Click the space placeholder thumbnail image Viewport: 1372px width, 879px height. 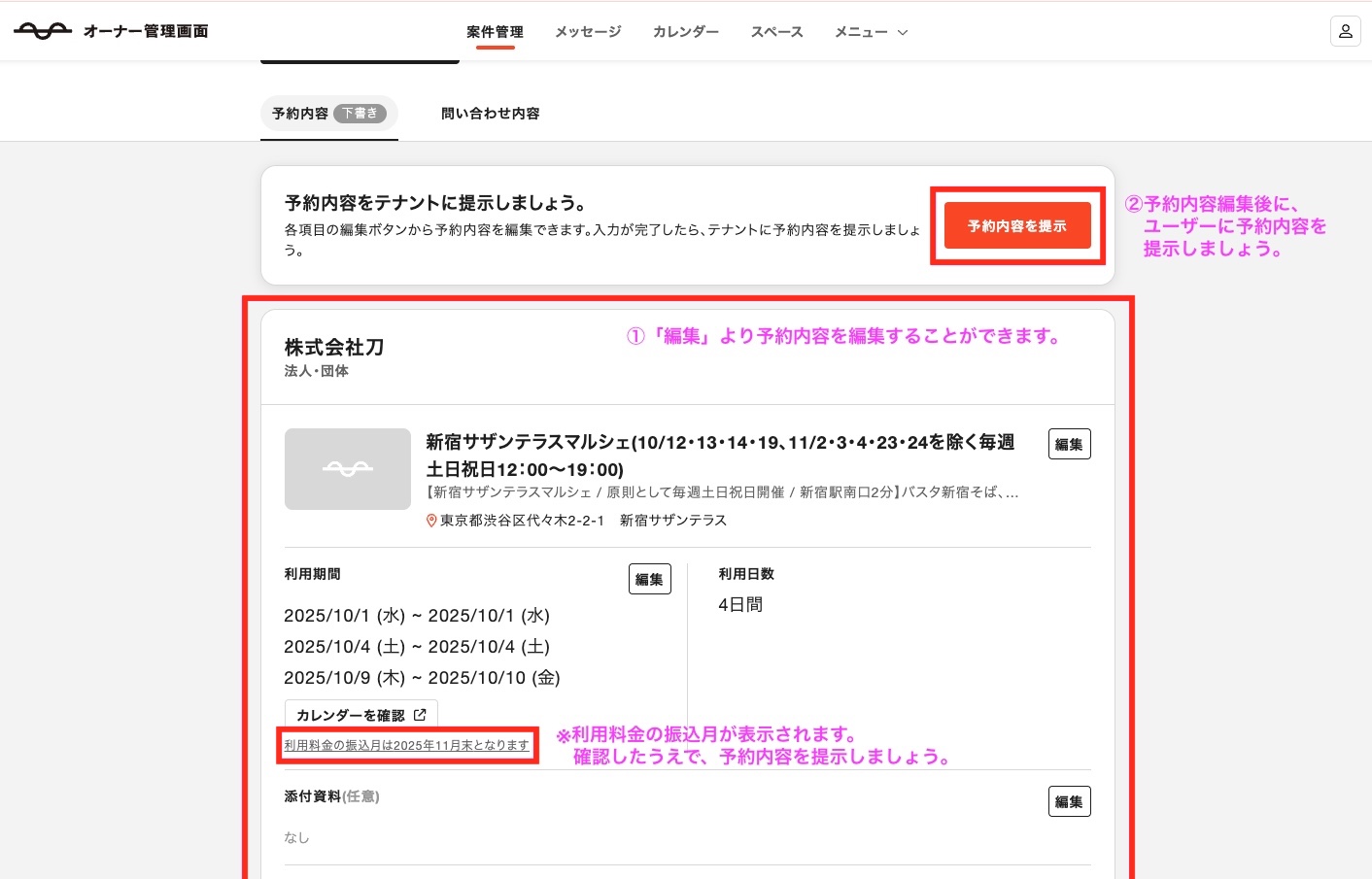tap(348, 469)
